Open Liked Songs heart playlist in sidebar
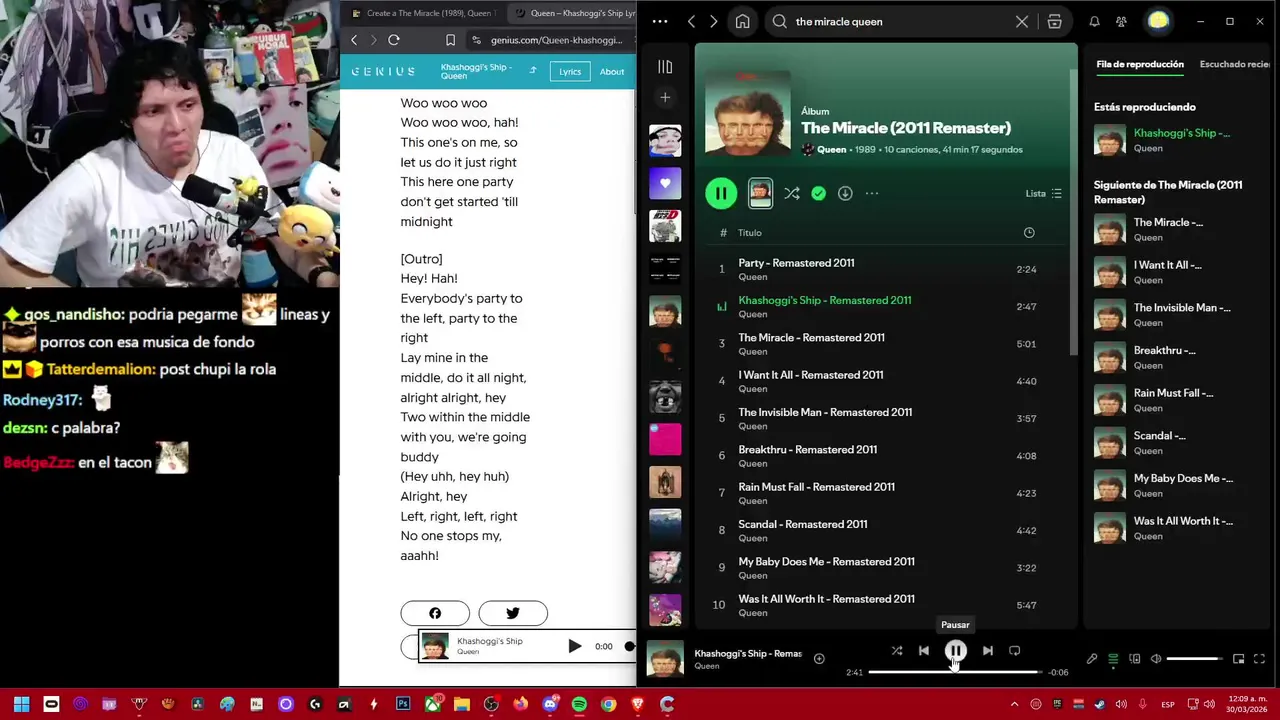 point(665,183)
